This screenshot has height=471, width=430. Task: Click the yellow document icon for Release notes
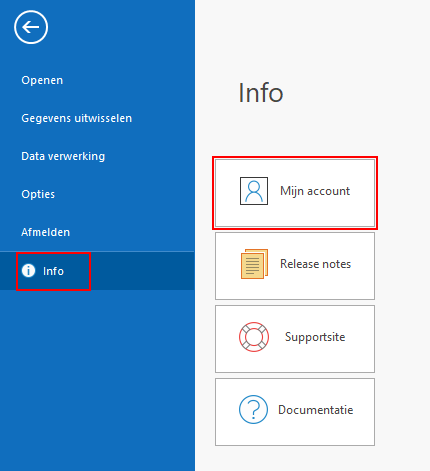pyautogui.click(x=254, y=264)
